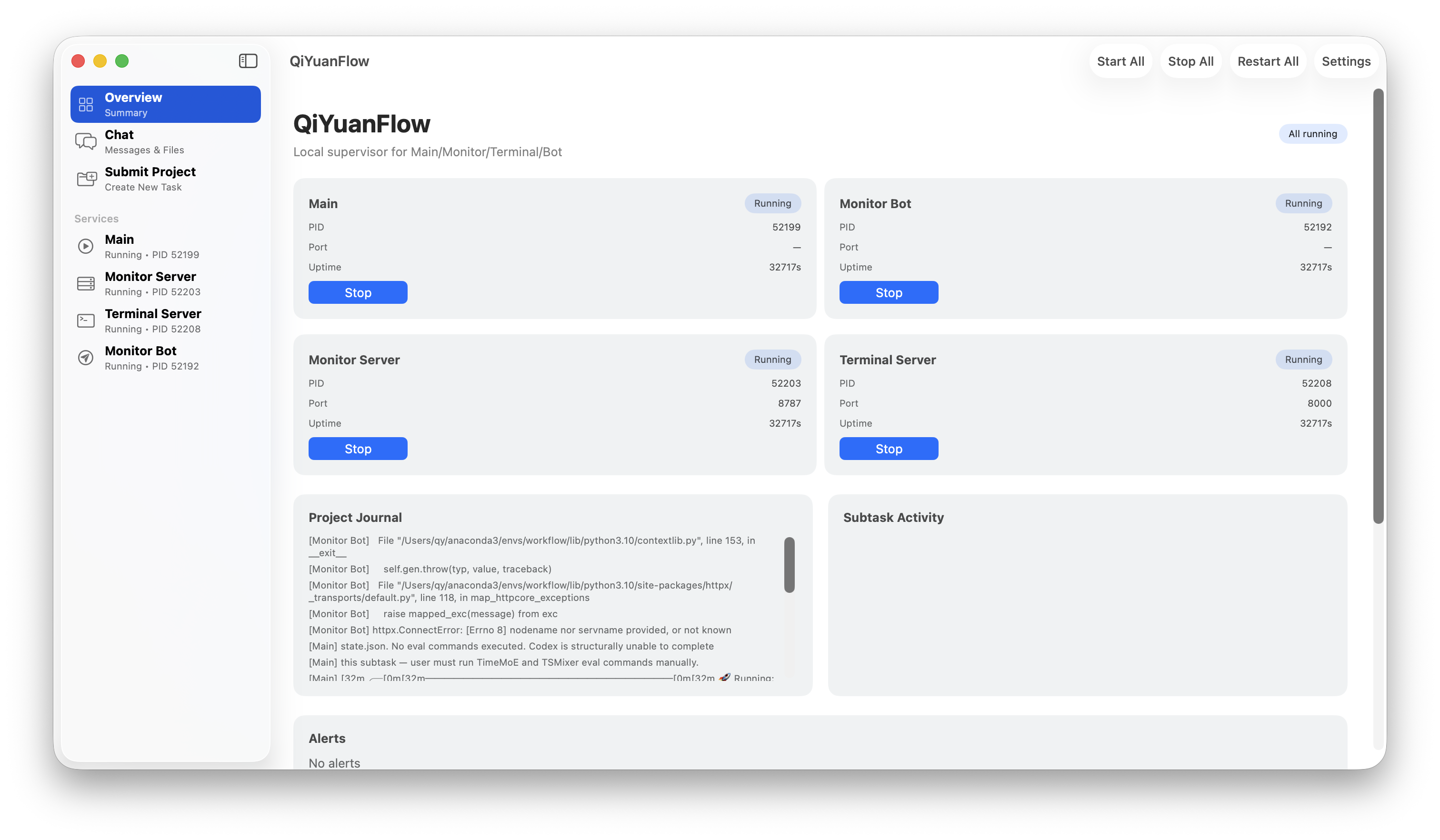The height and width of the screenshot is (840, 1440).
Task: Click Main card PID value 52199
Action: pos(786,227)
